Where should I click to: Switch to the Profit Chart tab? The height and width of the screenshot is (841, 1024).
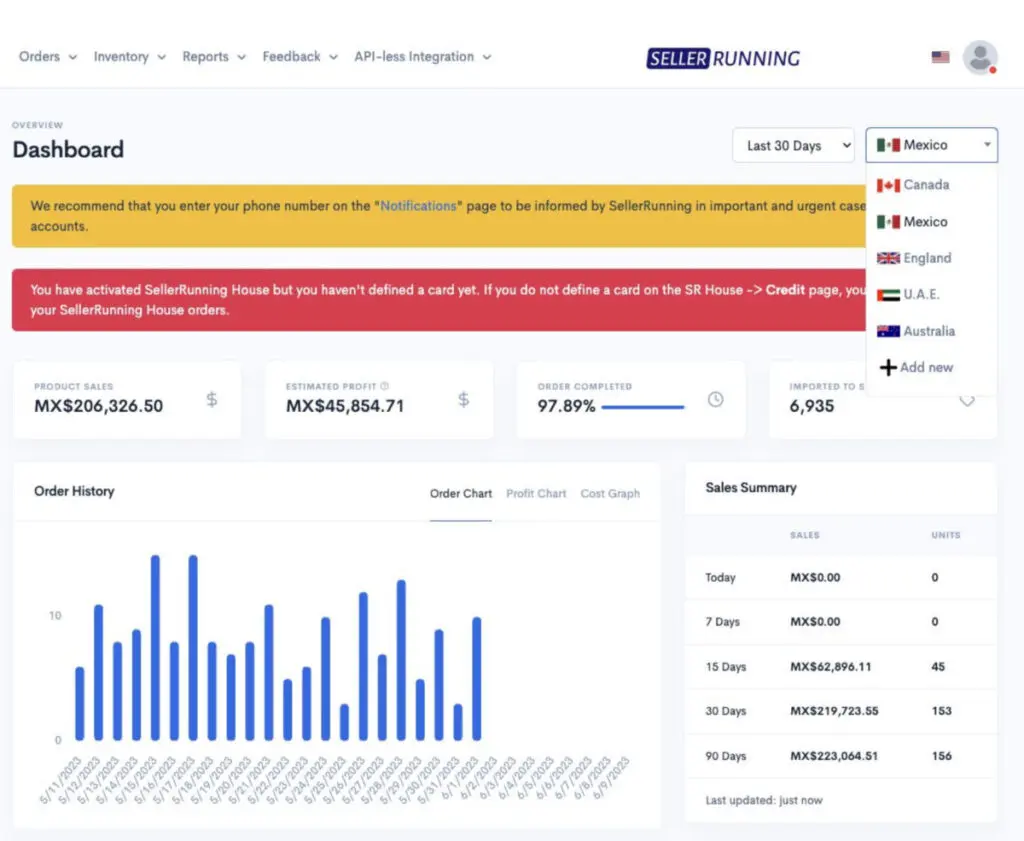click(x=536, y=494)
